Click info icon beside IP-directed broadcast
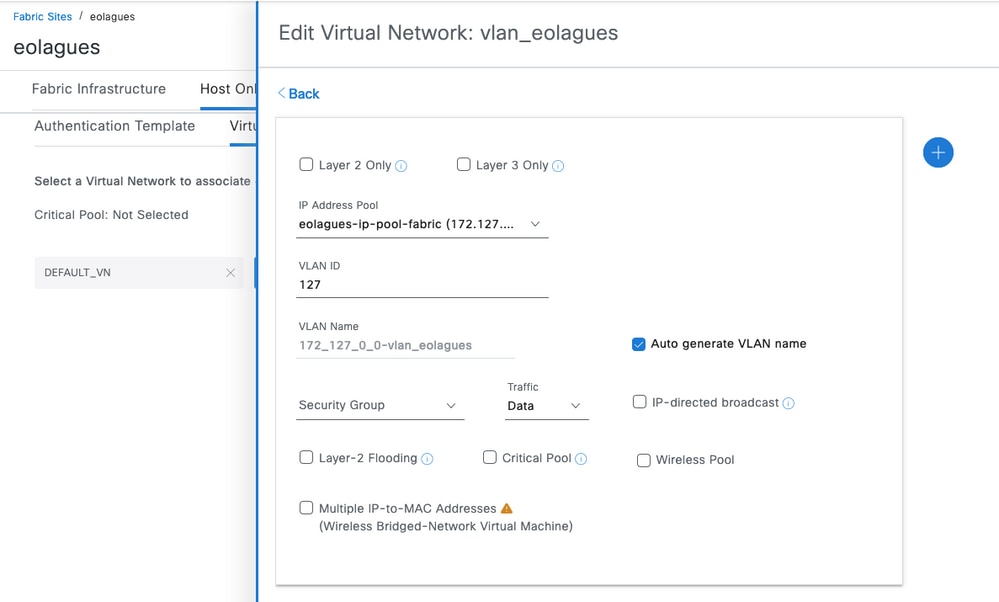 pos(788,404)
